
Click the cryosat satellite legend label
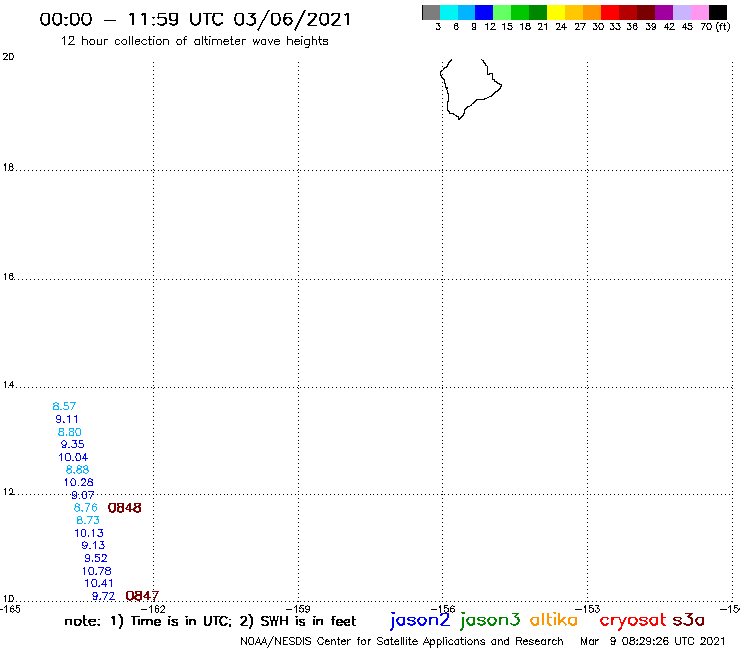633,621
